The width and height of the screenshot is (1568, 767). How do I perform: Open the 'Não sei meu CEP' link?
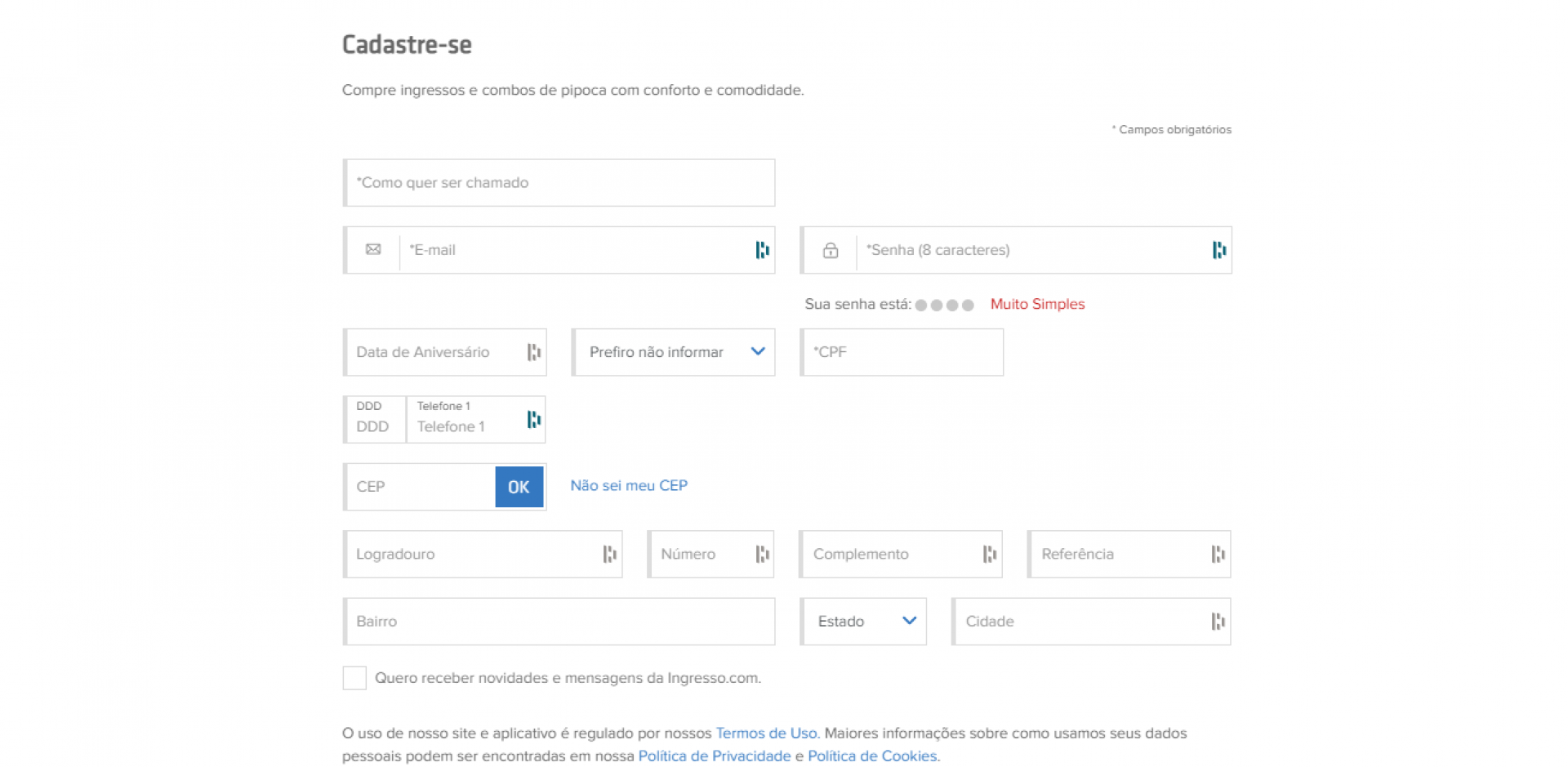pos(629,486)
